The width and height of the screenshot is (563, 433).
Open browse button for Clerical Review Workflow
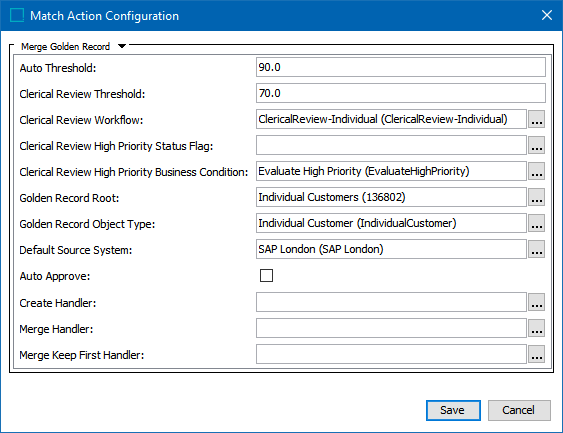536,120
